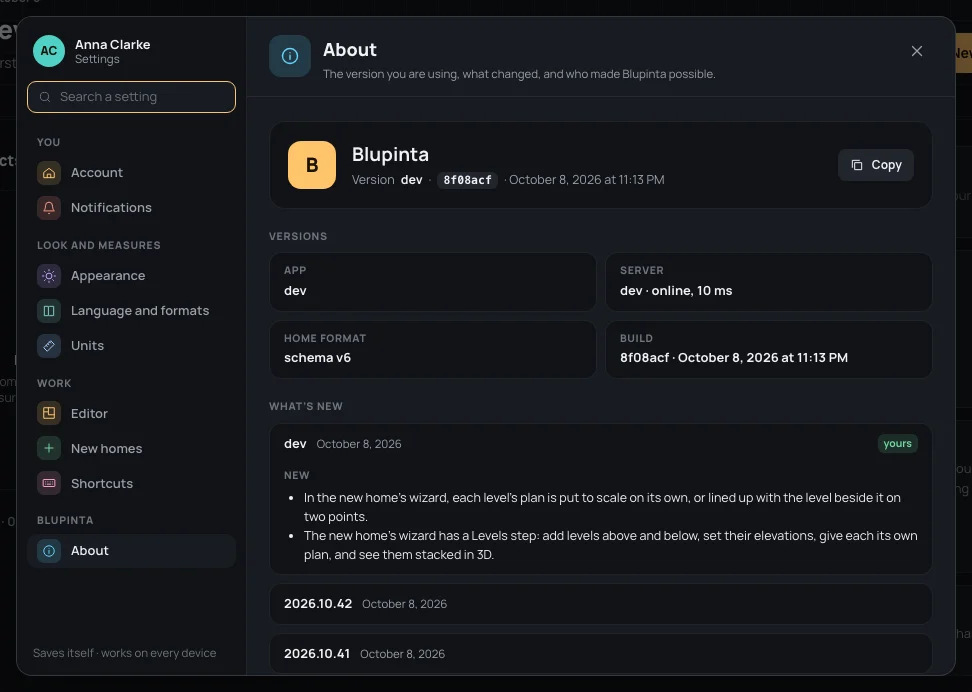The image size is (972, 692).
Task: Click the New homes plus icon
Action: 49,448
